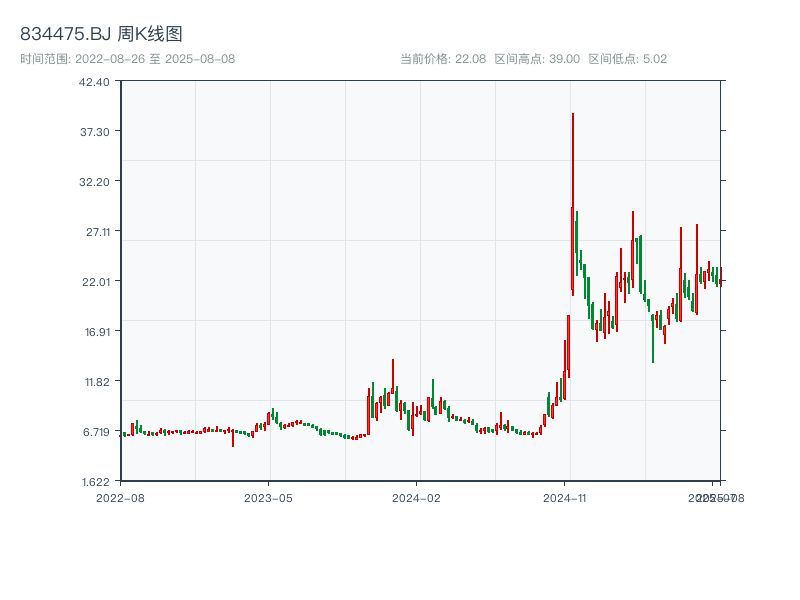Click x-axis label 2024-11
Image resolution: width=800 pixels, height=600 pixels.
click(564, 498)
